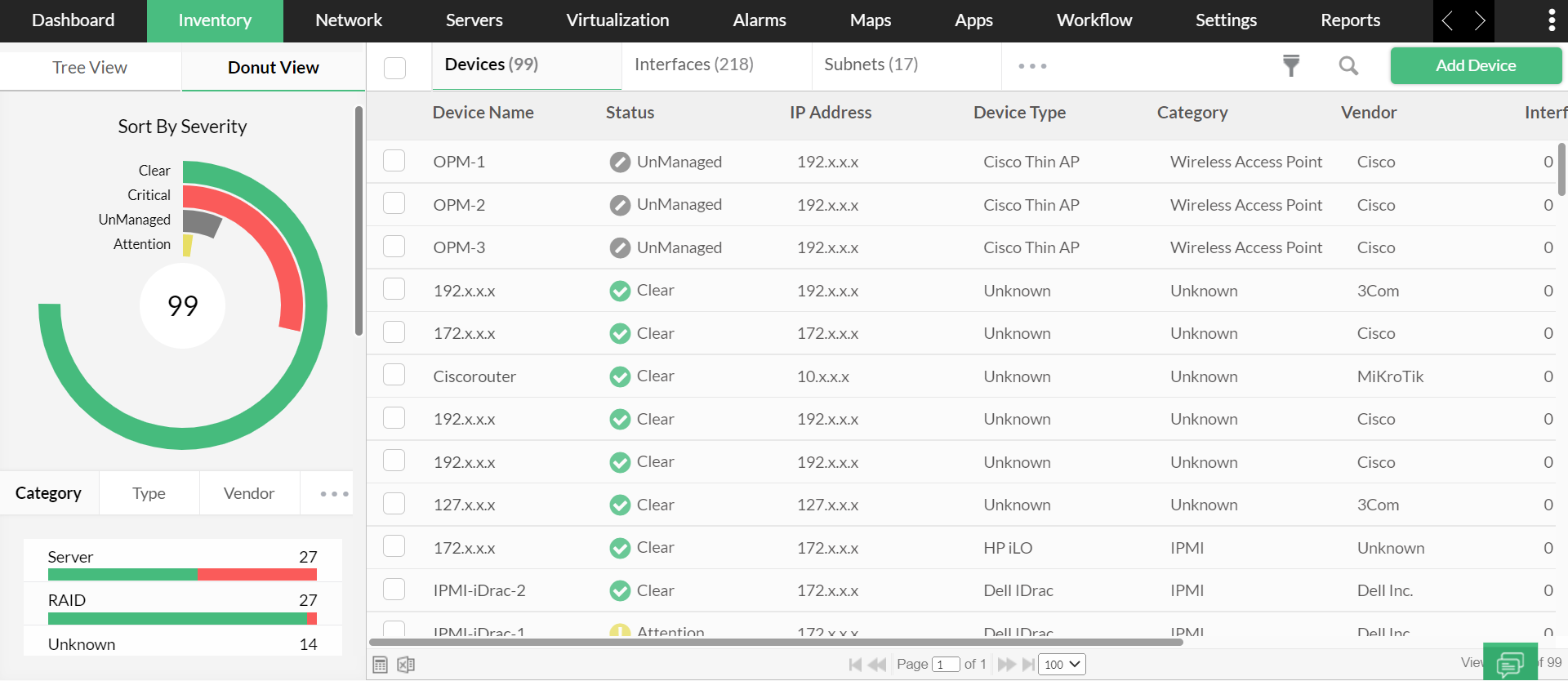Click the export to Excel icon
Screen dimensions: 1568x681
pyautogui.click(x=406, y=665)
